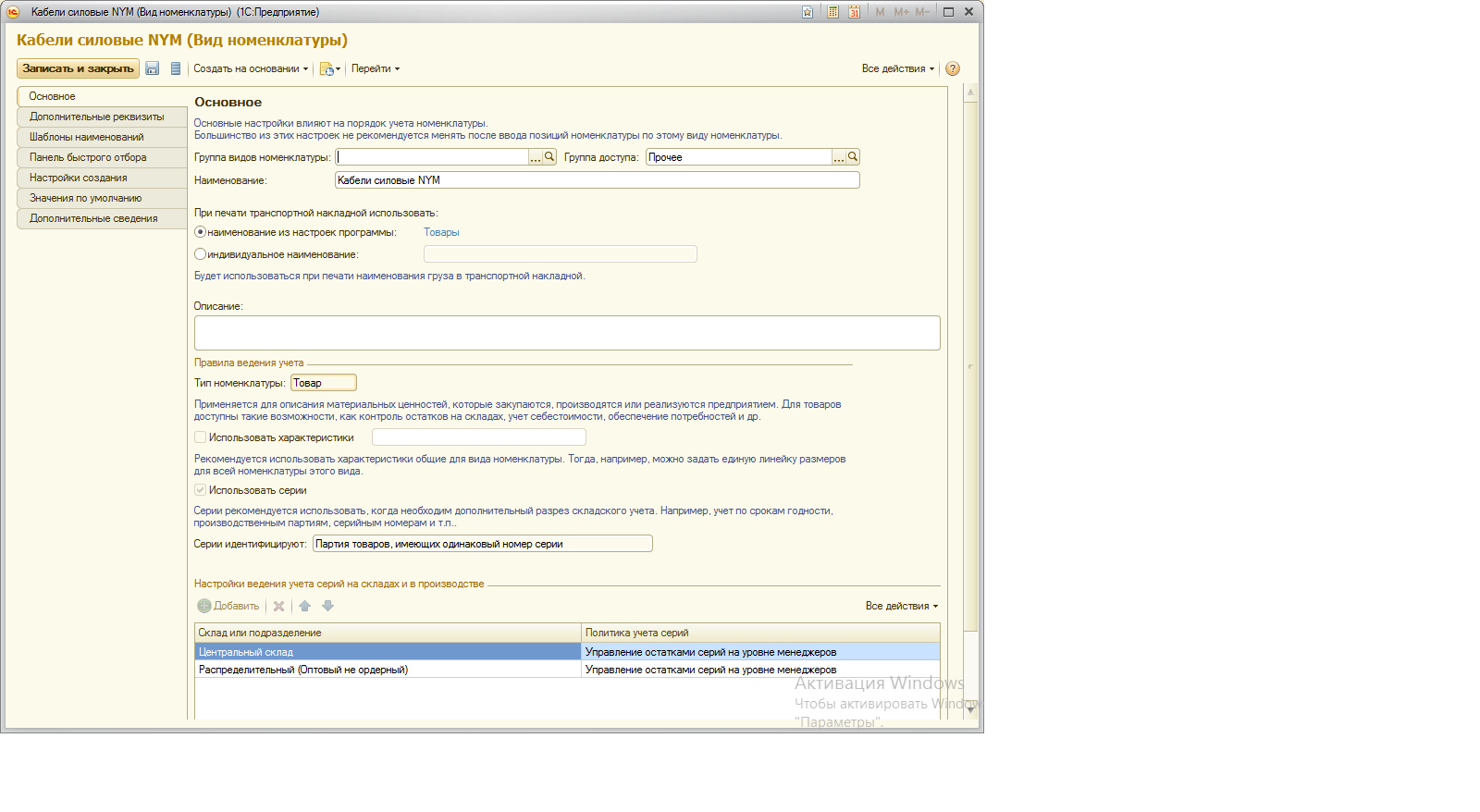1480x812 pixels.
Task: Open search magnifier for Группа доступа
Action: [x=853, y=157]
